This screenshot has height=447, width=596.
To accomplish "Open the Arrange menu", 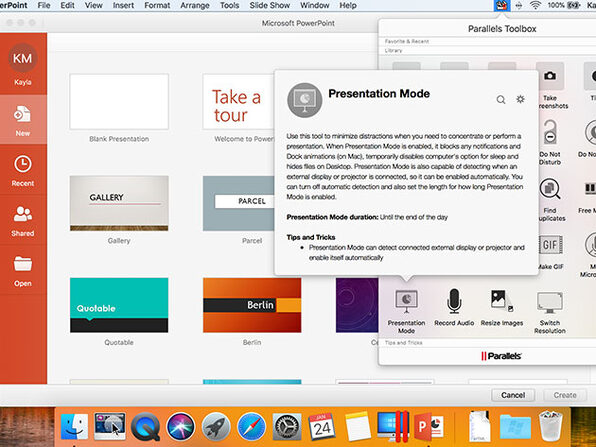I will pyautogui.click(x=195, y=5).
